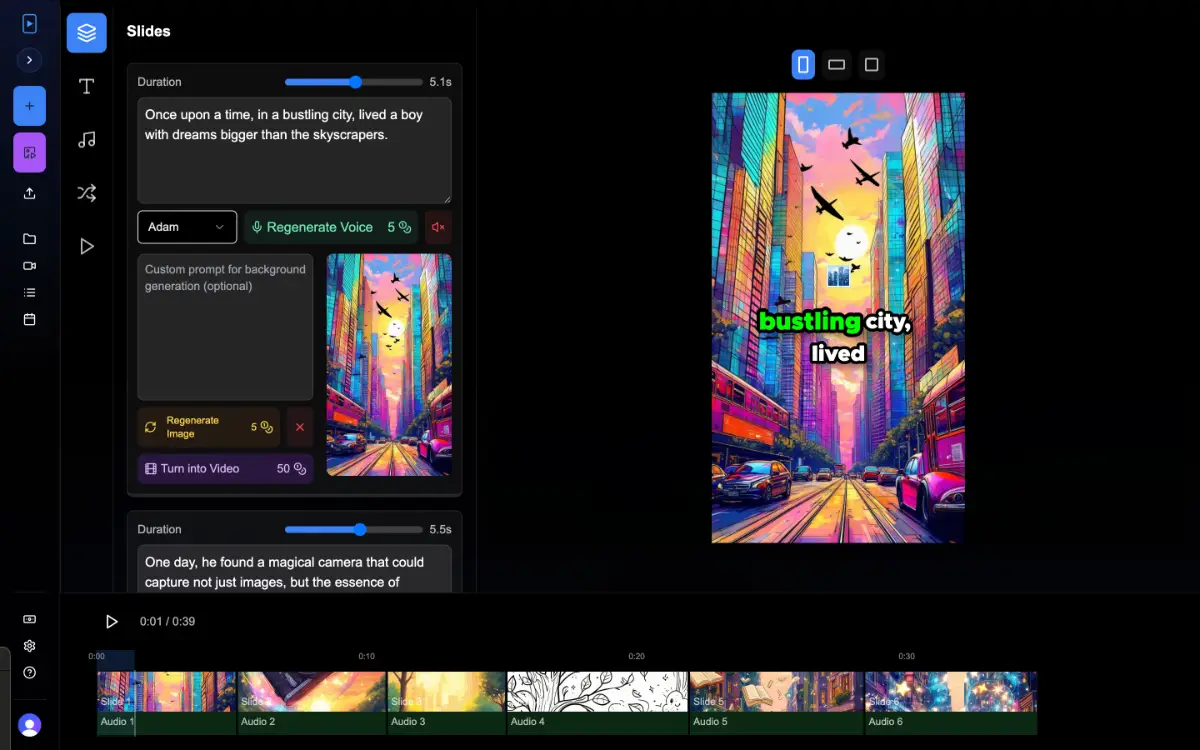This screenshot has height=750, width=1200.
Task: Select Slide 4 thumbnail in timeline
Action: click(x=597, y=692)
